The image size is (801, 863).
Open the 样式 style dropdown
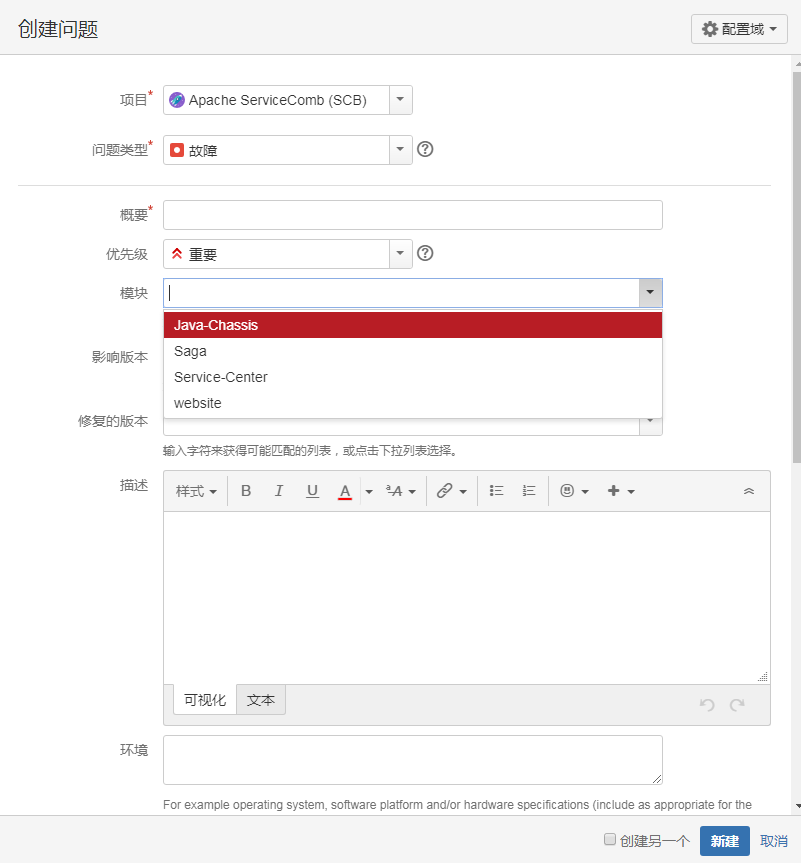(x=196, y=491)
